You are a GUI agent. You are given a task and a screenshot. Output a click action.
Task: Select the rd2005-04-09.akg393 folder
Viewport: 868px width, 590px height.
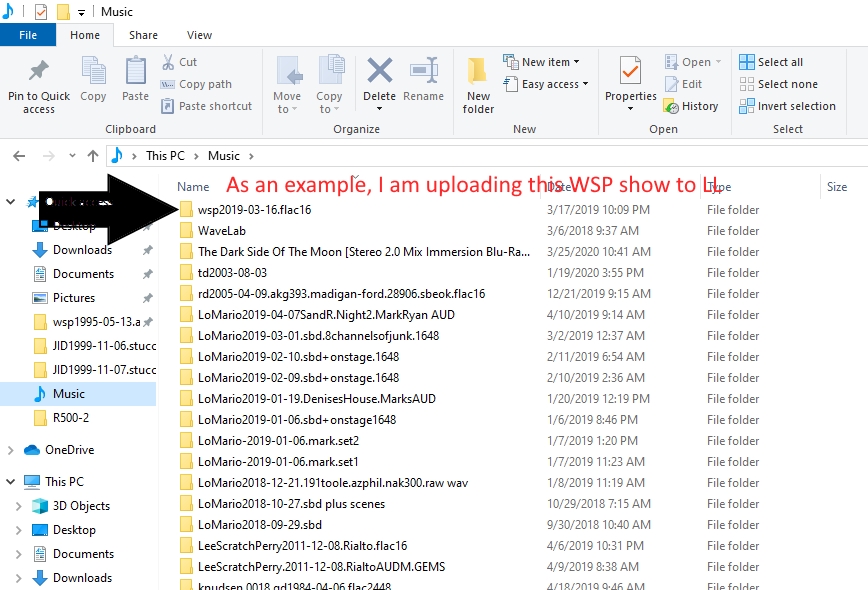point(341,294)
